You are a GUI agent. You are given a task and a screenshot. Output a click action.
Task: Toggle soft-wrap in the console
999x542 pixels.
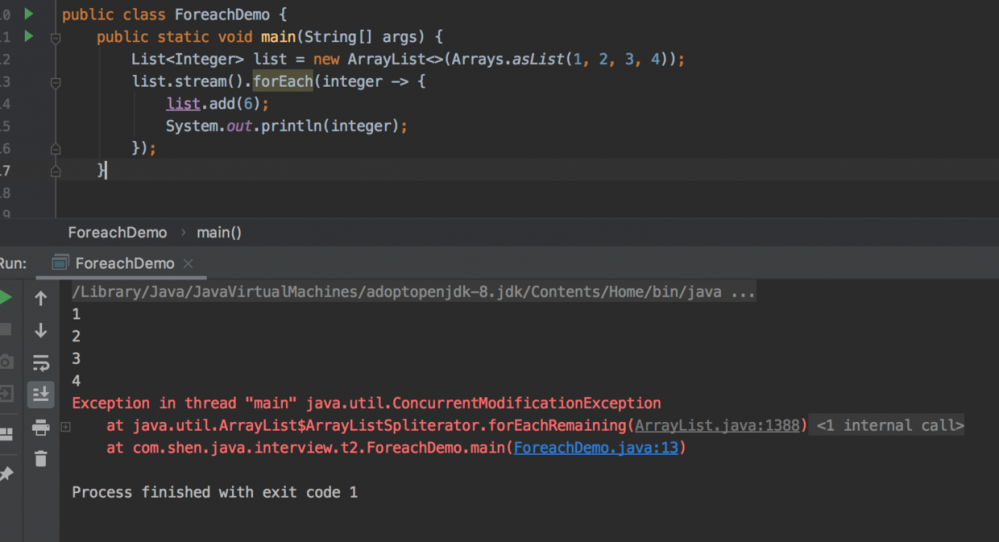tap(41, 362)
